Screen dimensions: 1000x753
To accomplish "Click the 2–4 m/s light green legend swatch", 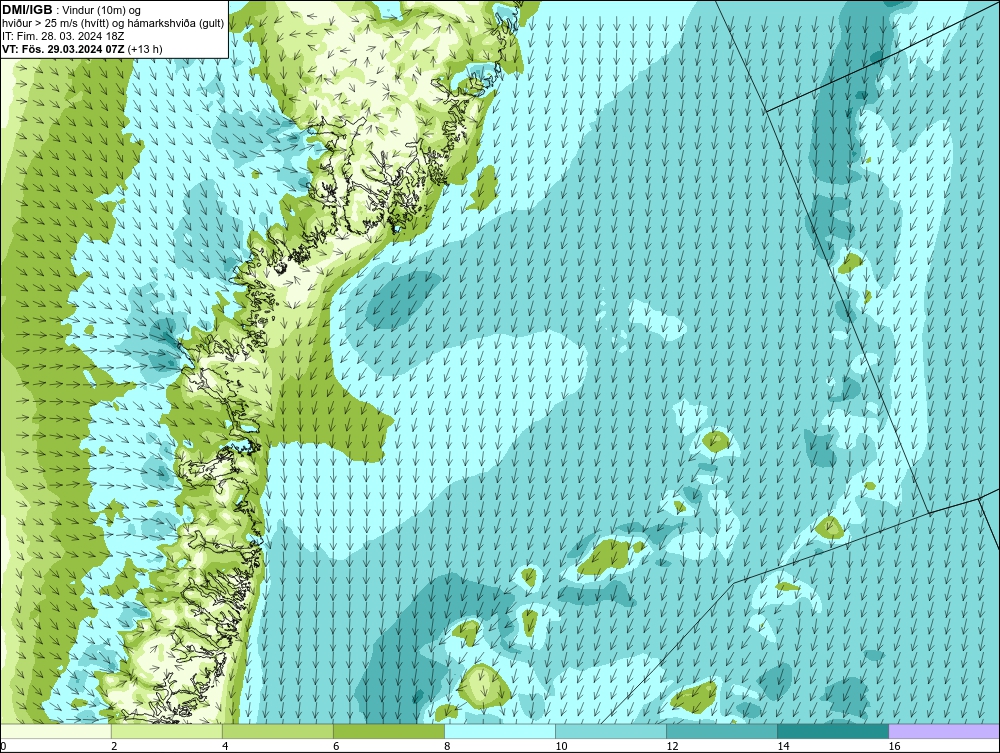I will (x=166, y=731).
